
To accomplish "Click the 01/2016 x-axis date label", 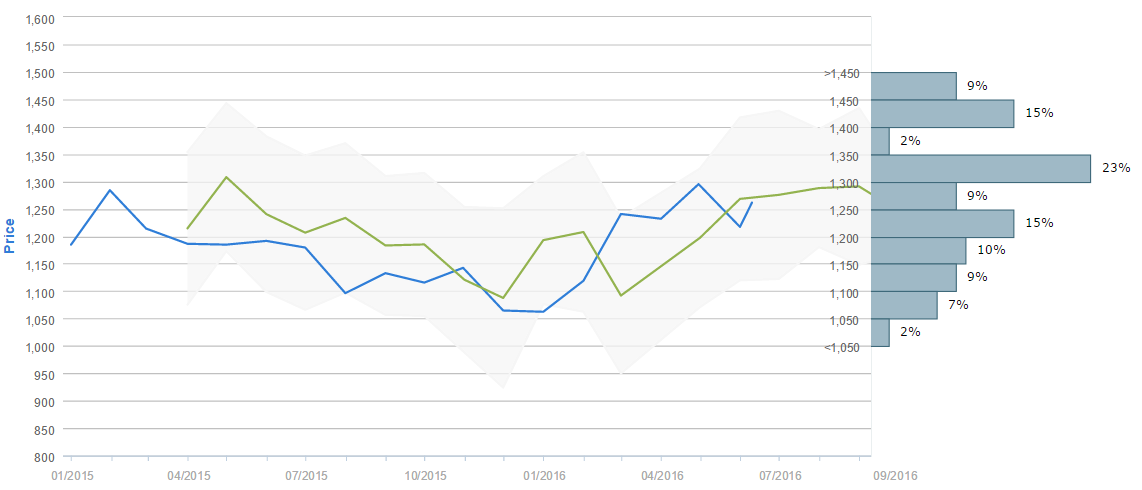I will click(x=544, y=475).
